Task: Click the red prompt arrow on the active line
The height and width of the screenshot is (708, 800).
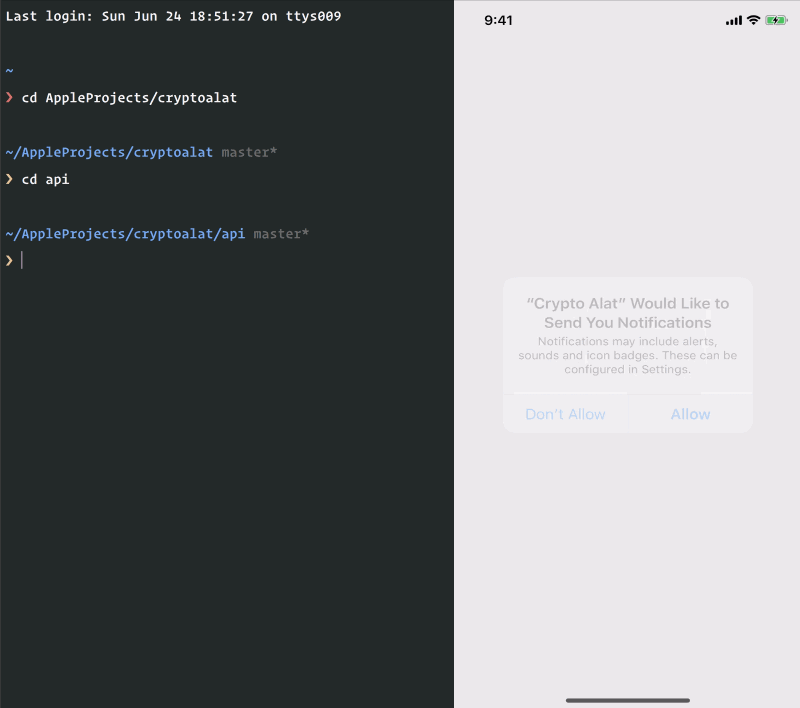Action: click(x=9, y=260)
